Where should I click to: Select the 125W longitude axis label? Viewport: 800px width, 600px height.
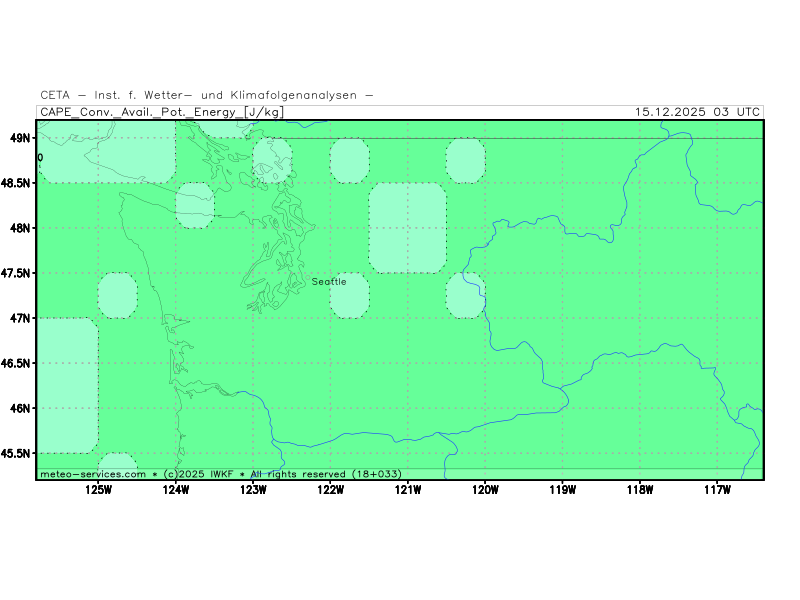(98, 490)
